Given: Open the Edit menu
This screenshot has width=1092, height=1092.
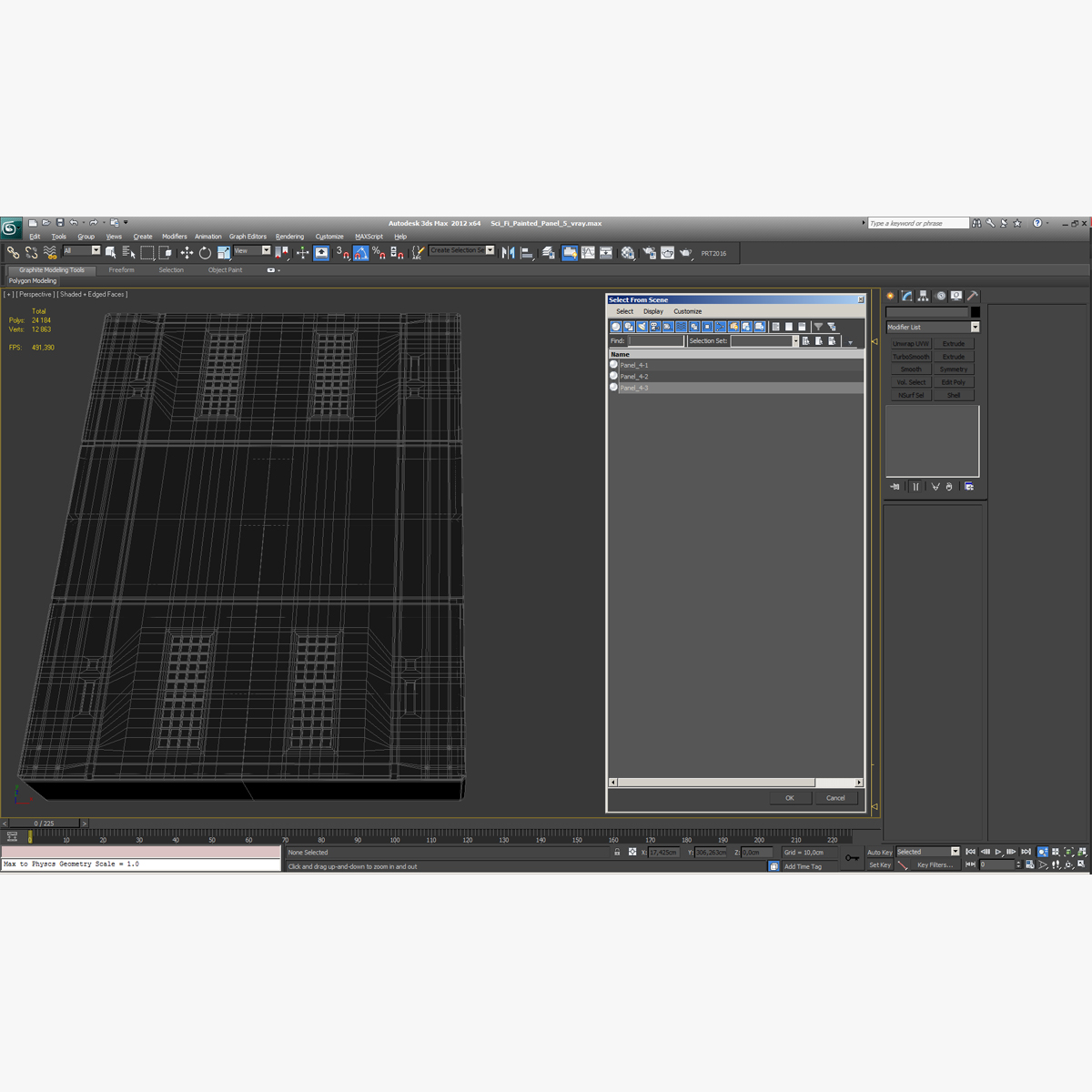Looking at the screenshot, I should 35,237.
